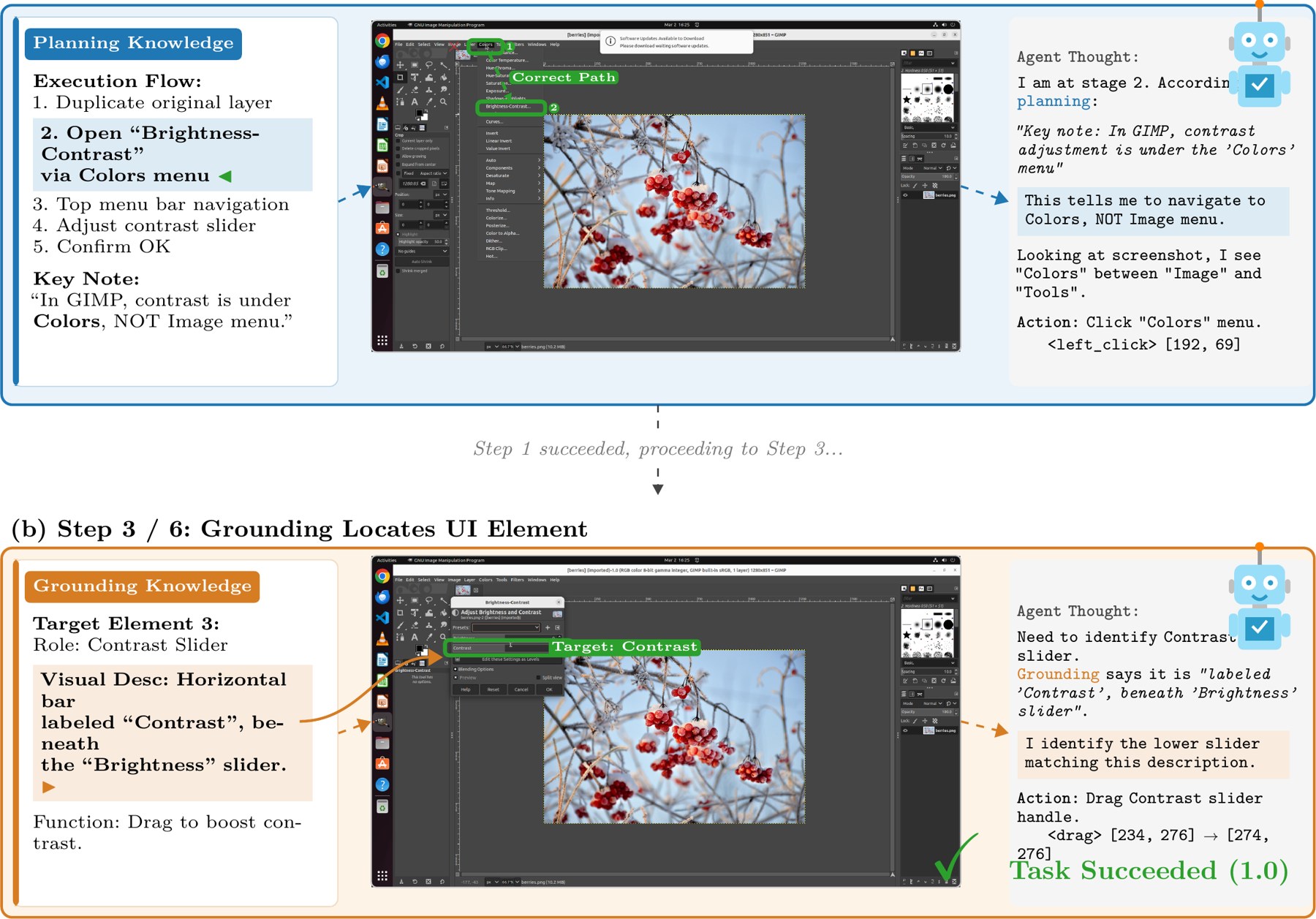
Task: Show Applications grid icon in bottom screenshot dock
Action: 382,875
